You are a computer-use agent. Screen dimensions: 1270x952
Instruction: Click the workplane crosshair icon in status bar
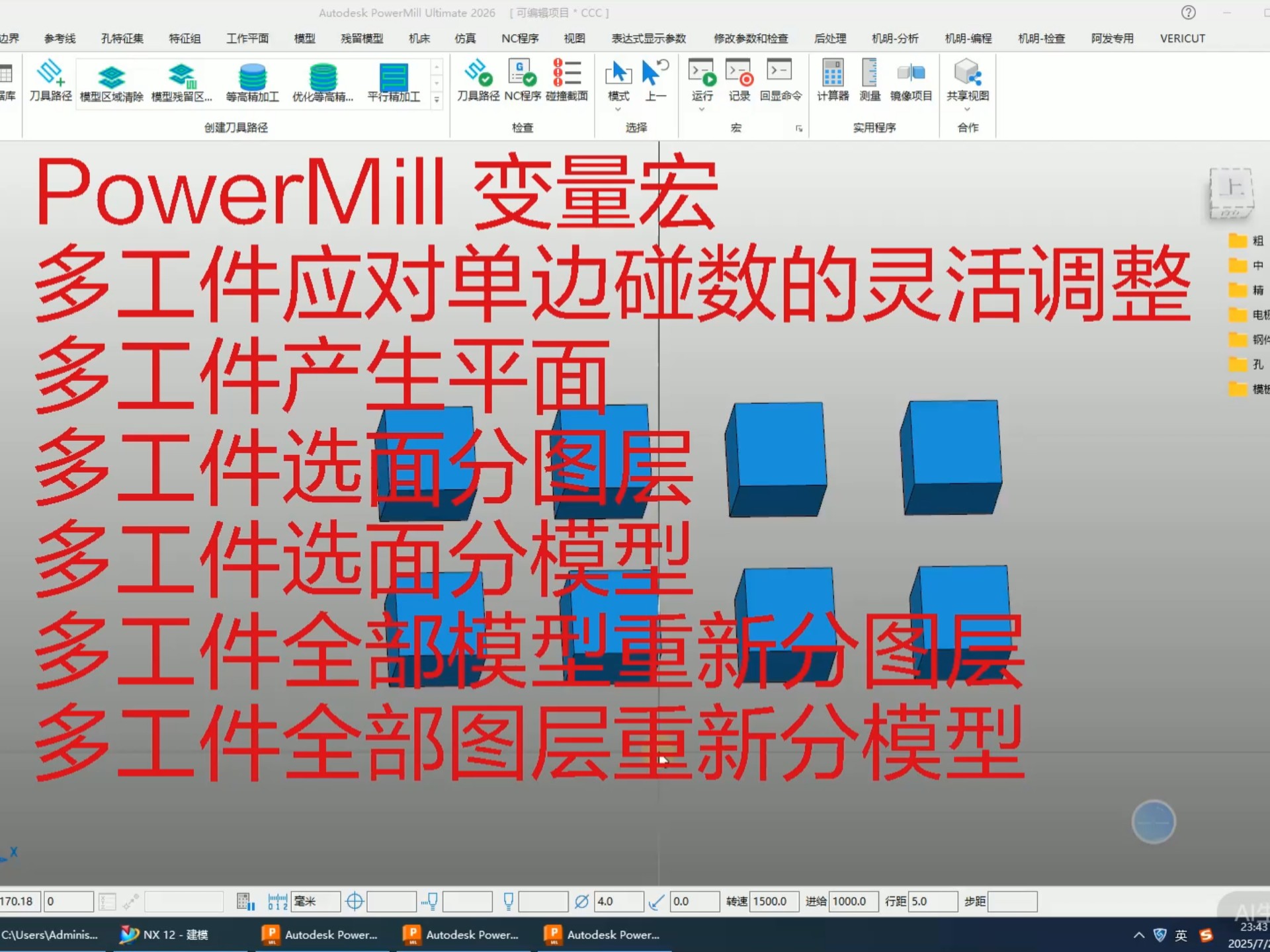tap(355, 902)
